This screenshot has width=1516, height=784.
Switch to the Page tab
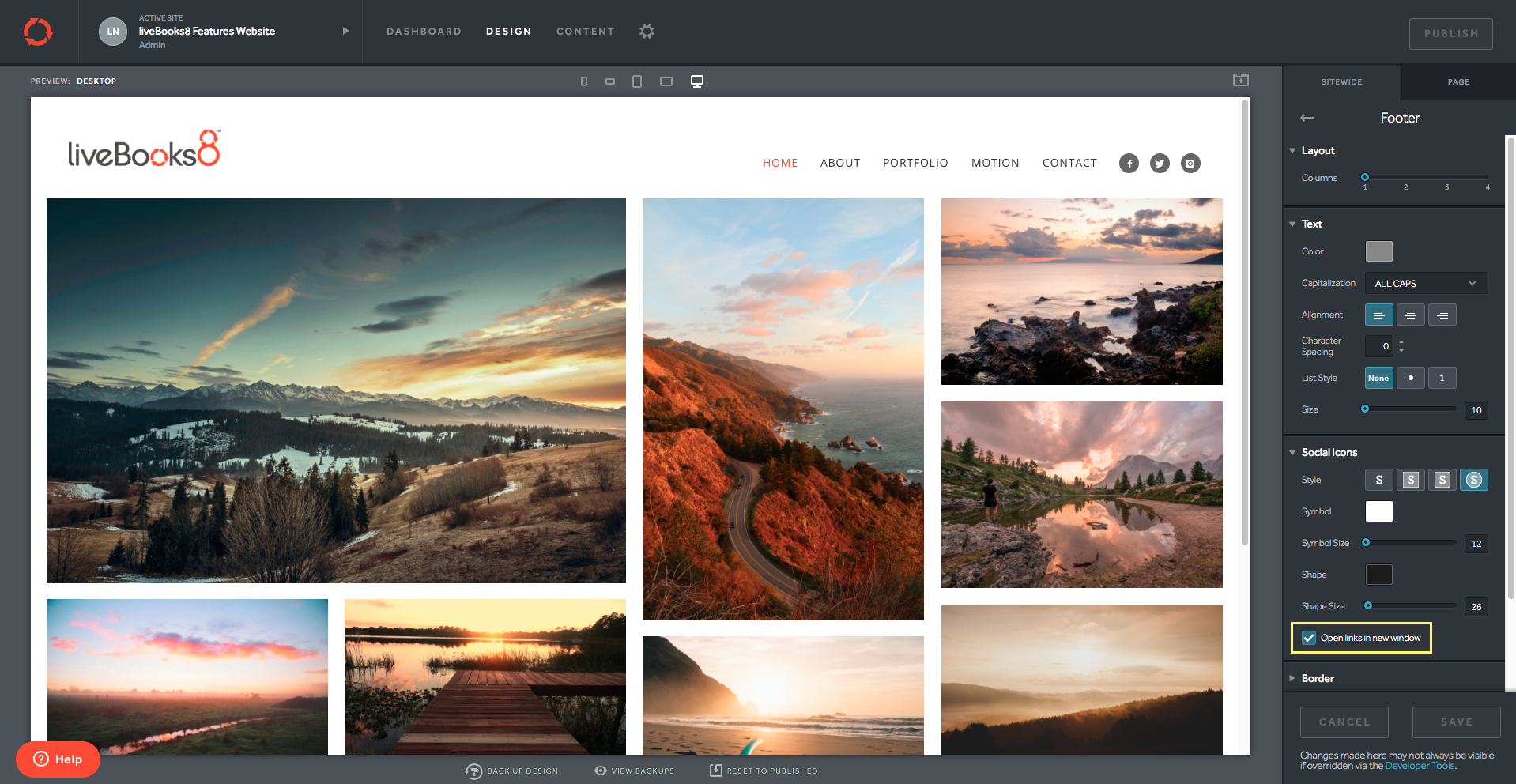tap(1458, 82)
